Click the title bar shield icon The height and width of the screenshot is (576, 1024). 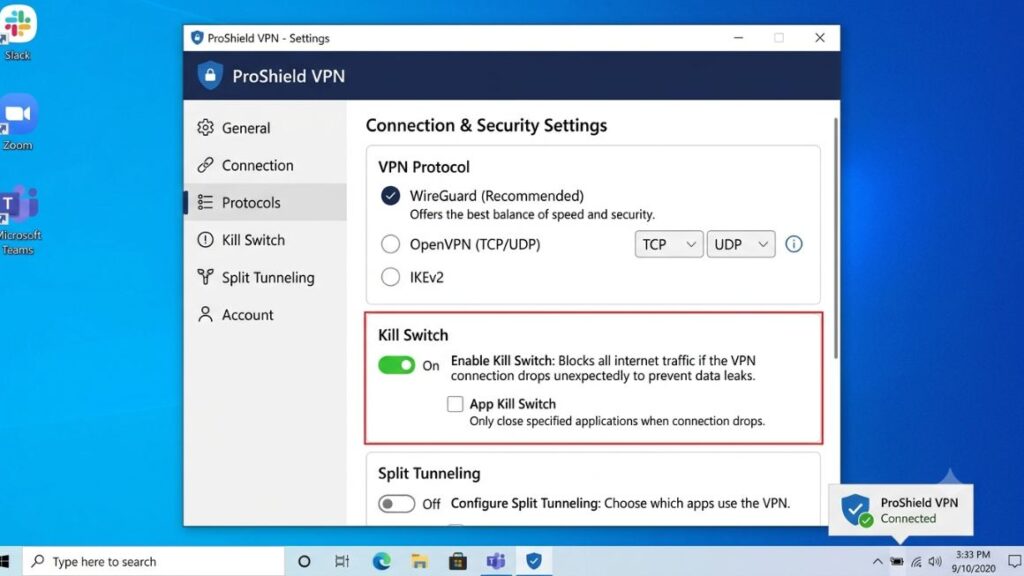[x=197, y=38]
